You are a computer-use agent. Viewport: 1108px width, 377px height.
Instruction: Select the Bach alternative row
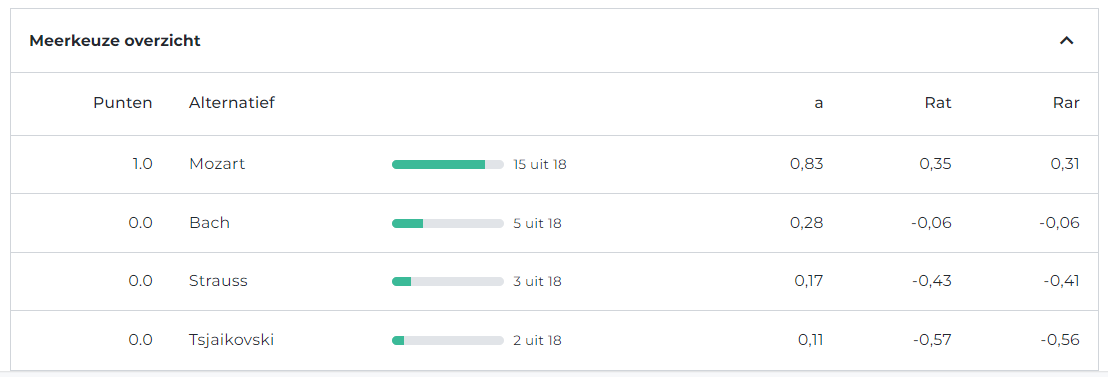(554, 223)
